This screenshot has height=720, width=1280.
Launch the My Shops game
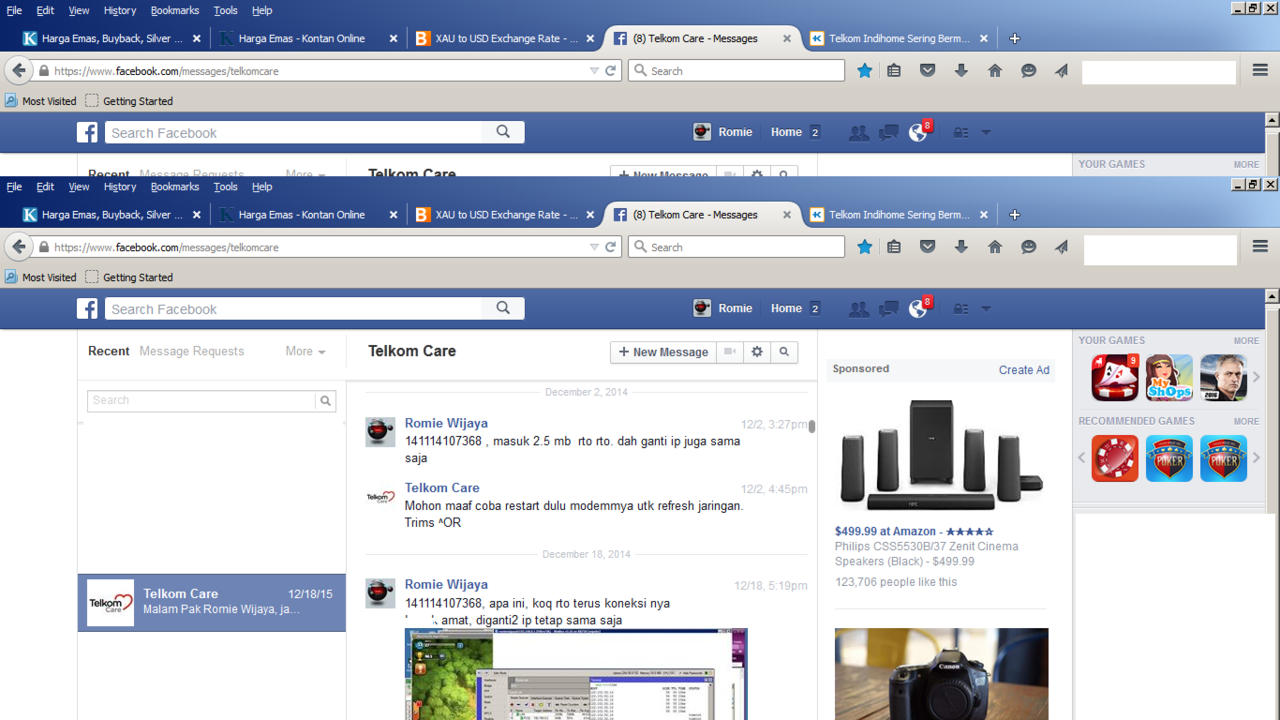coord(1169,377)
